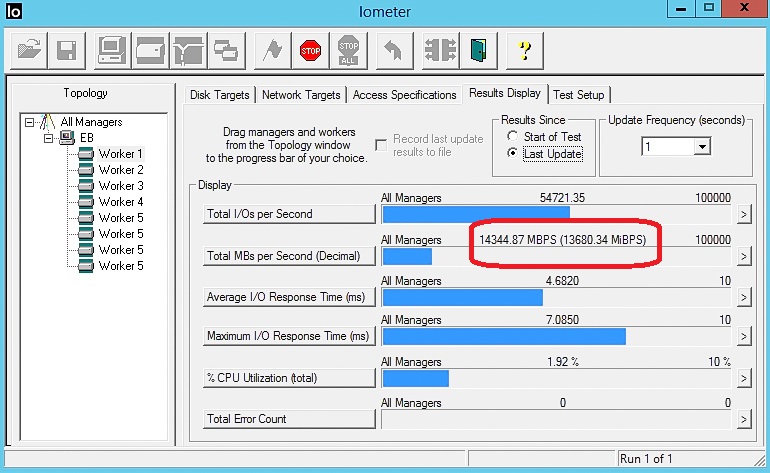770x473 pixels.
Task: Open big meter for Average Response row
Action: point(744,298)
